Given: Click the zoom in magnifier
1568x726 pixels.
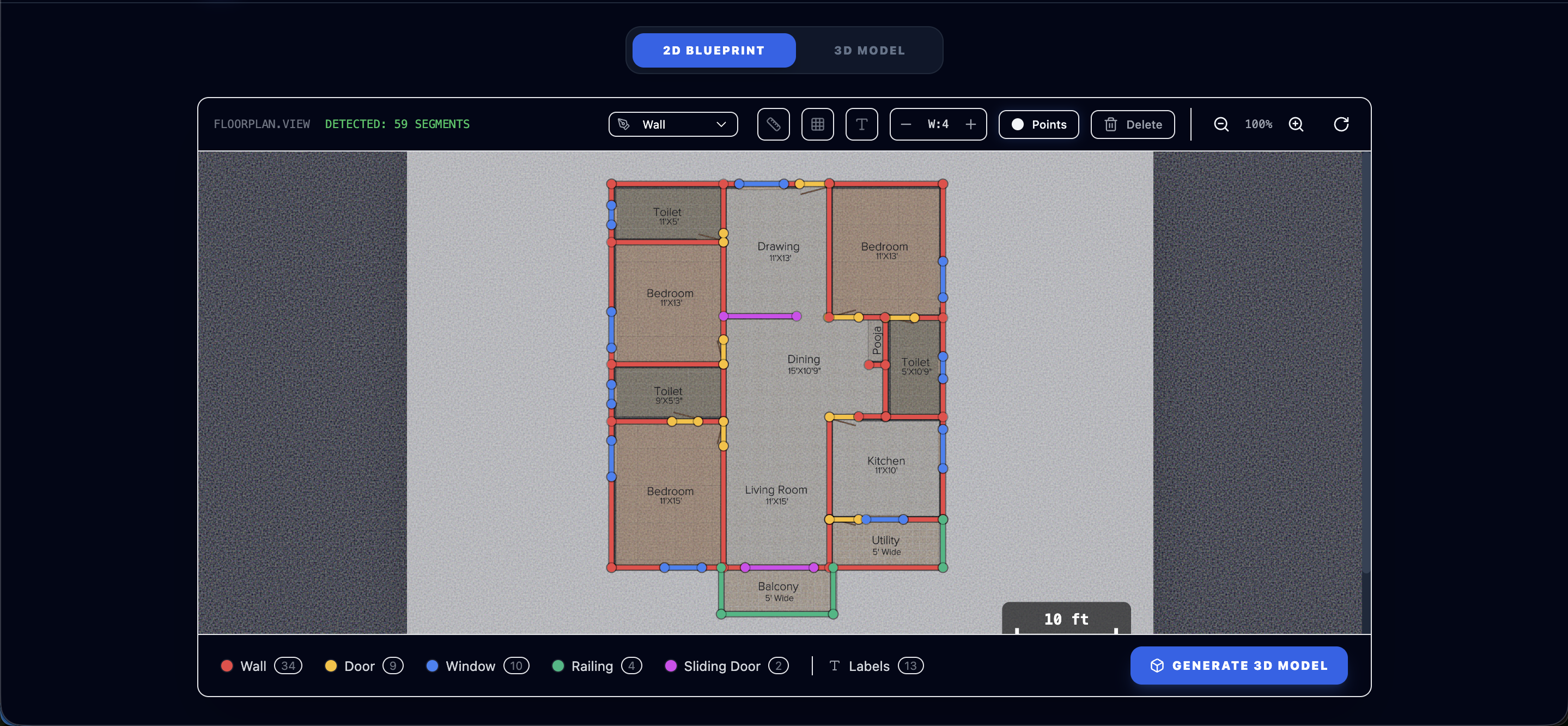Looking at the screenshot, I should (x=1296, y=124).
